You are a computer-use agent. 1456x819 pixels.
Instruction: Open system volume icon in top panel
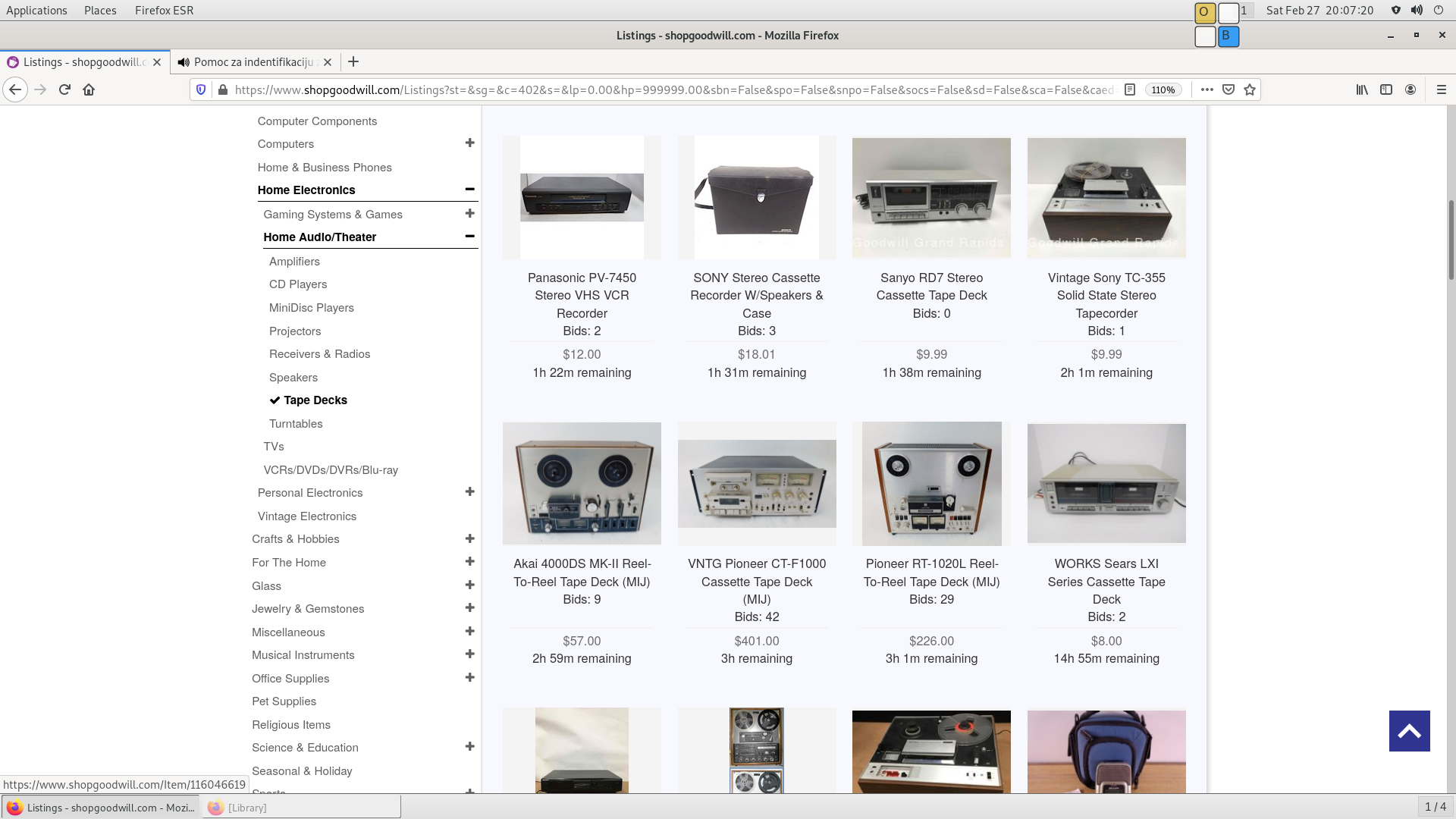1417,11
